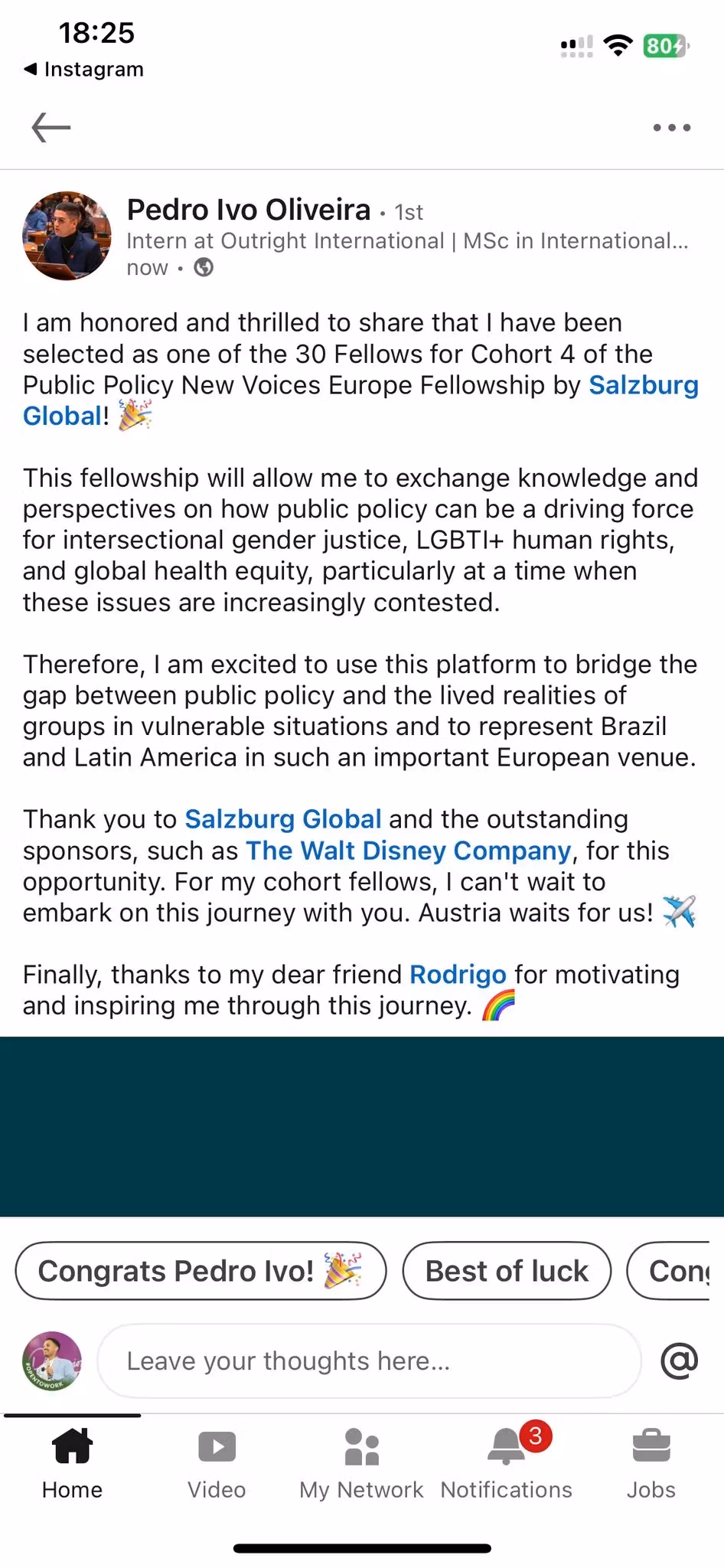Open the My Network tab
This screenshot has height=1568, width=724.
pos(361,1462)
